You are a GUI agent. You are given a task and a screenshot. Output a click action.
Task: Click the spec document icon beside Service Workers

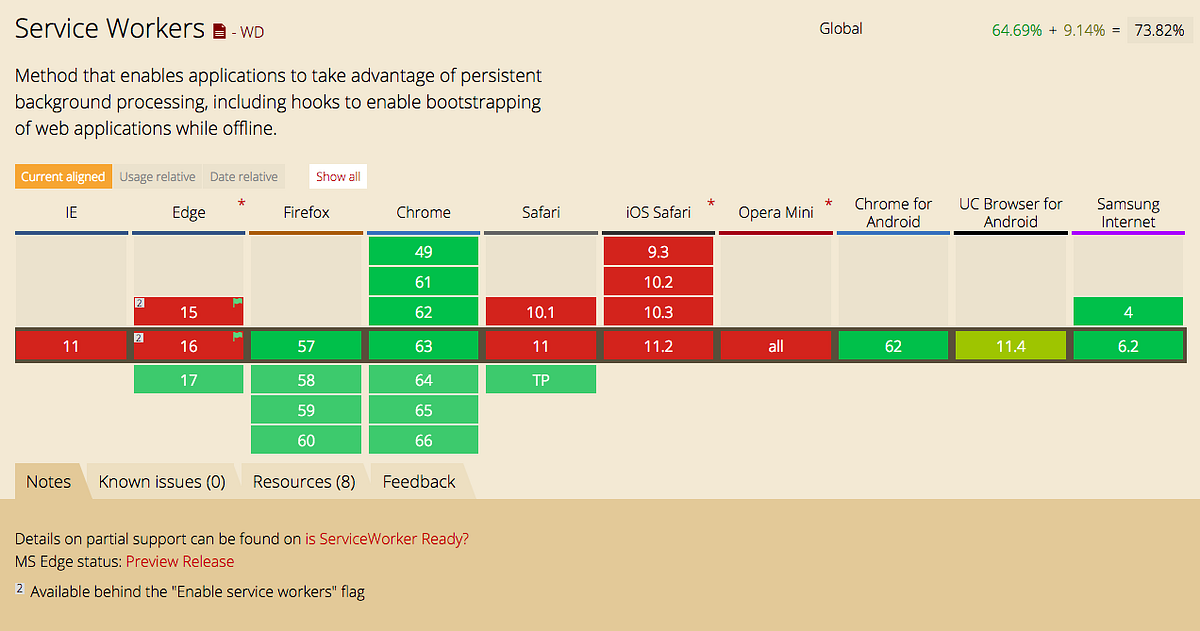219,31
